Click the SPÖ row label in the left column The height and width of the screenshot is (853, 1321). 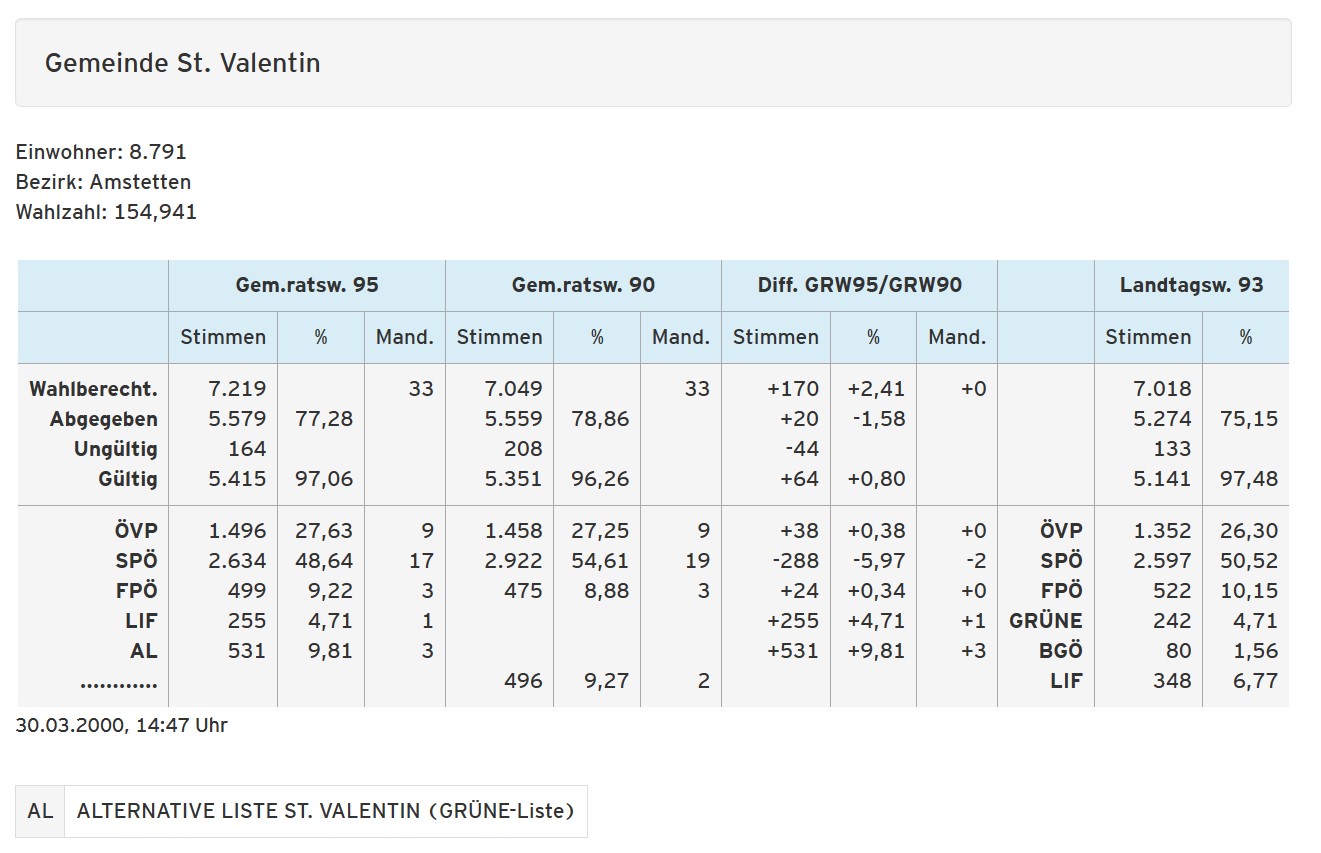[137, 561]
